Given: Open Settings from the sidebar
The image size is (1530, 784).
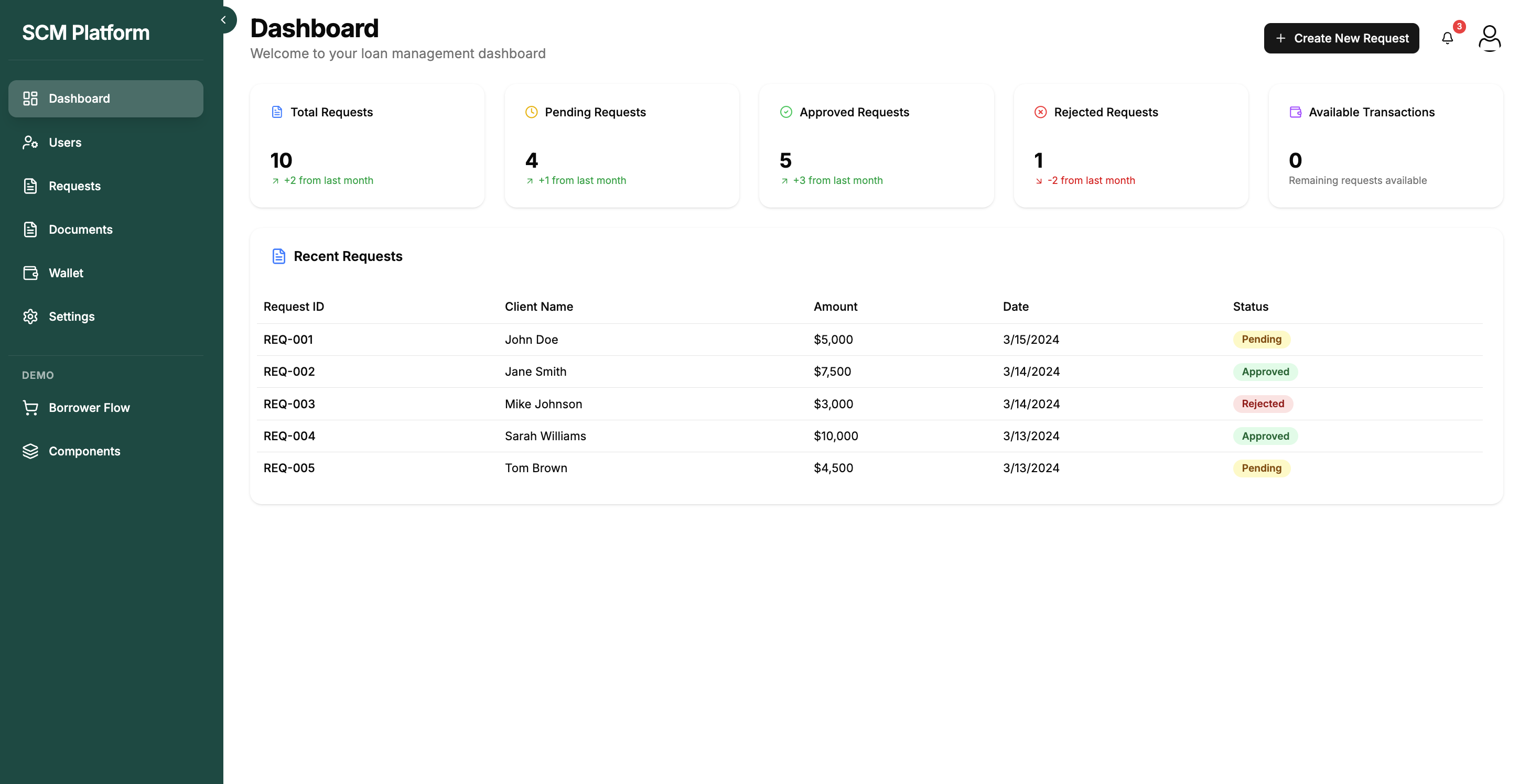Looking at the screenshot, I should [106, 317].
